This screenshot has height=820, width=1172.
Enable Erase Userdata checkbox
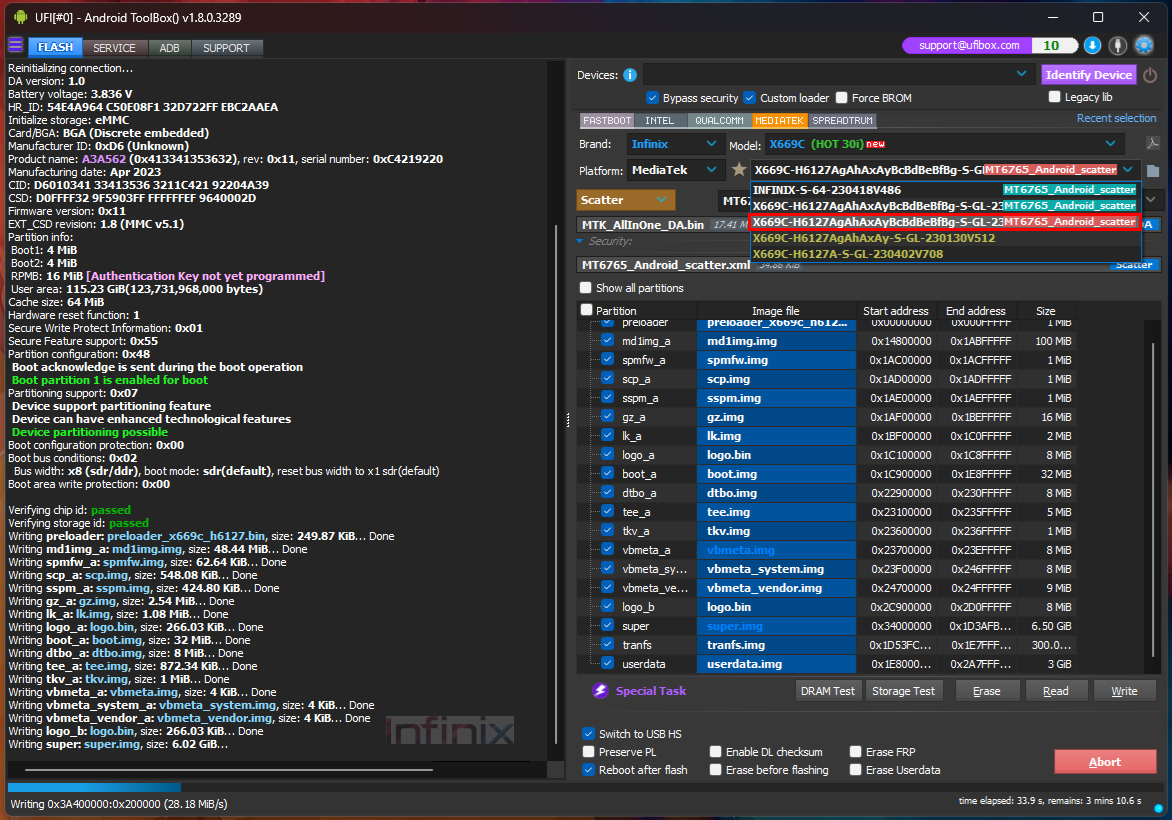pyautogui.click(x=856, y=770)
